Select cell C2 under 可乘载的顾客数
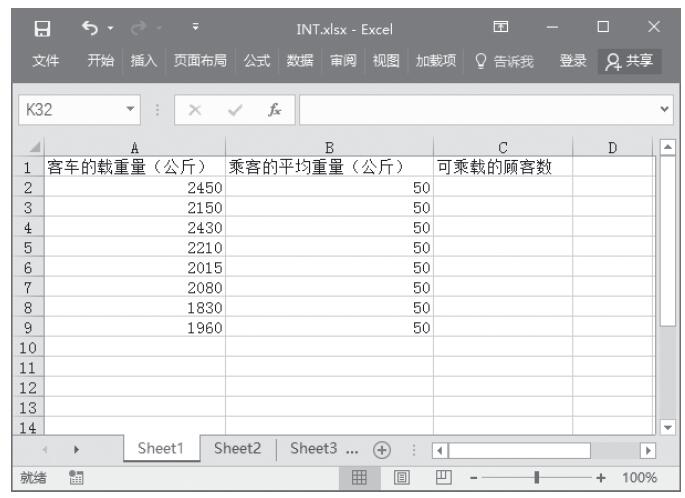 click(502, 188)
